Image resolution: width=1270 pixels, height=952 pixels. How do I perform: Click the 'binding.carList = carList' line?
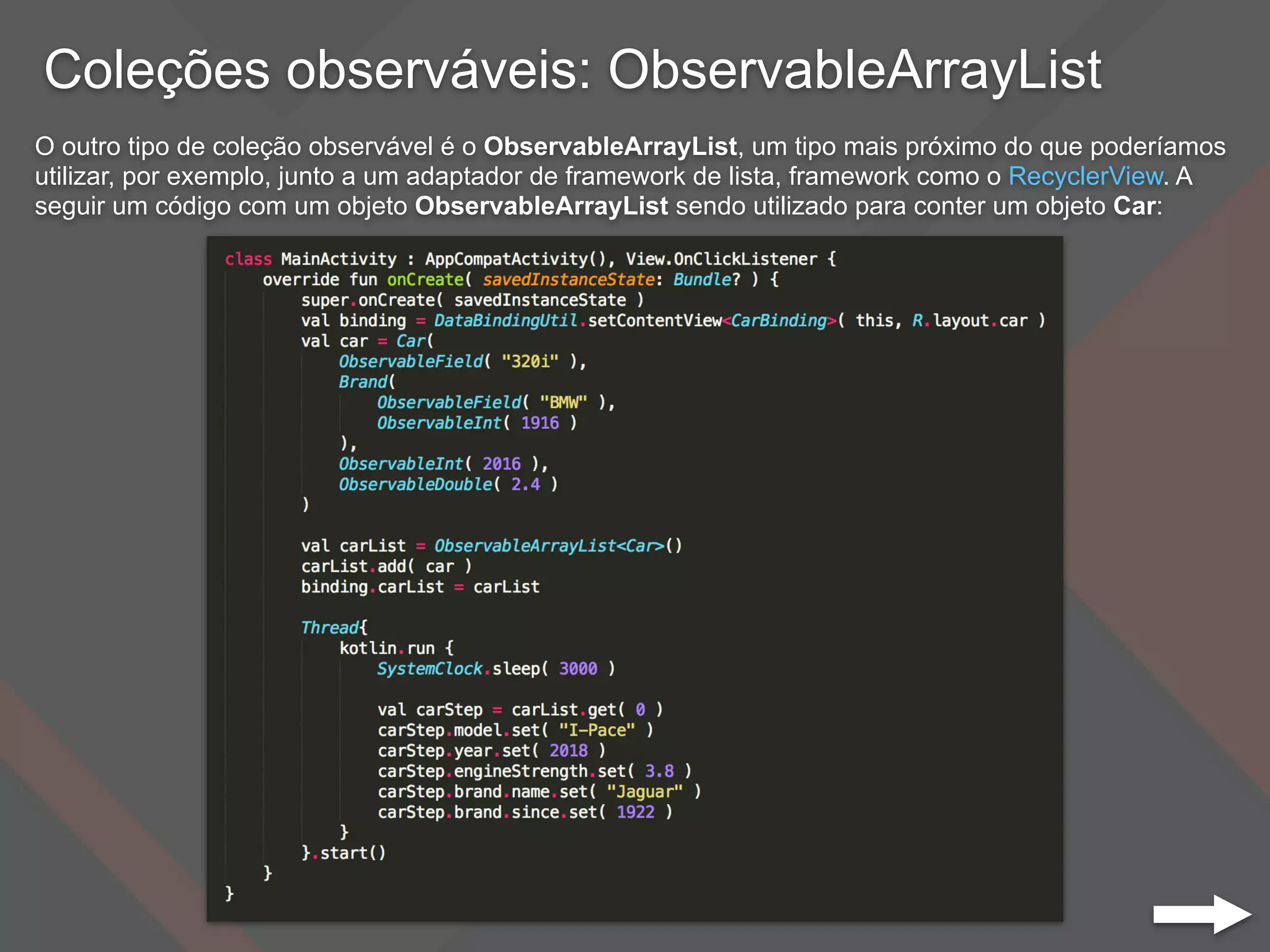point(420,586)
